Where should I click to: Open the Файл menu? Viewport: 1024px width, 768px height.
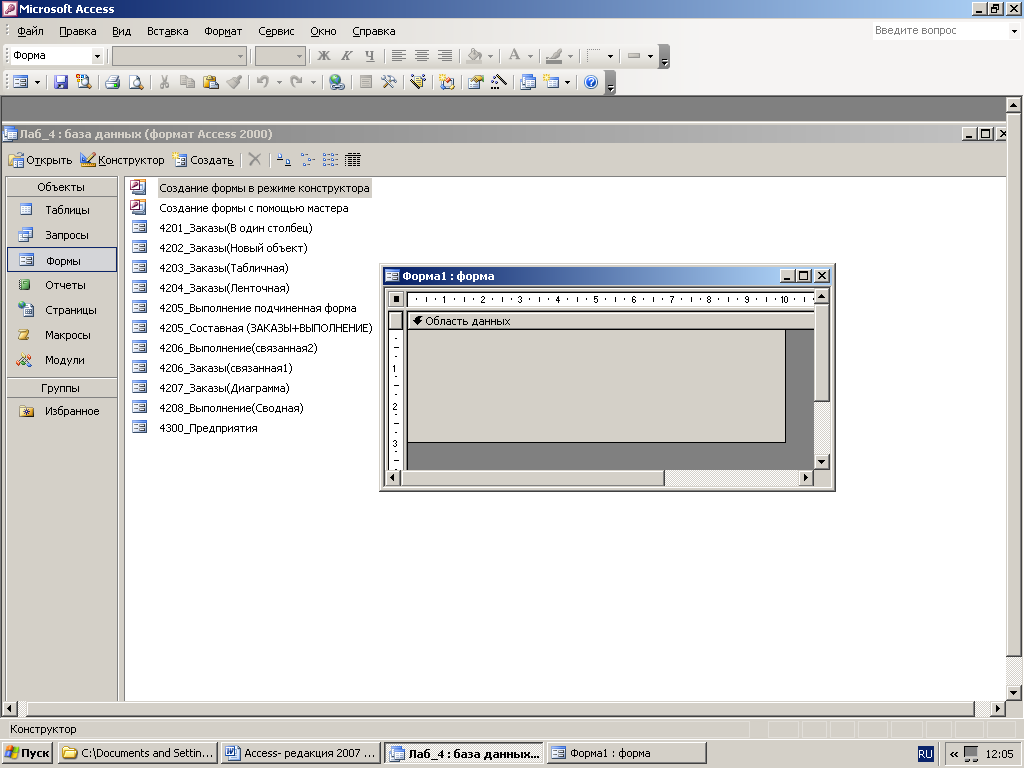point(30,31)
